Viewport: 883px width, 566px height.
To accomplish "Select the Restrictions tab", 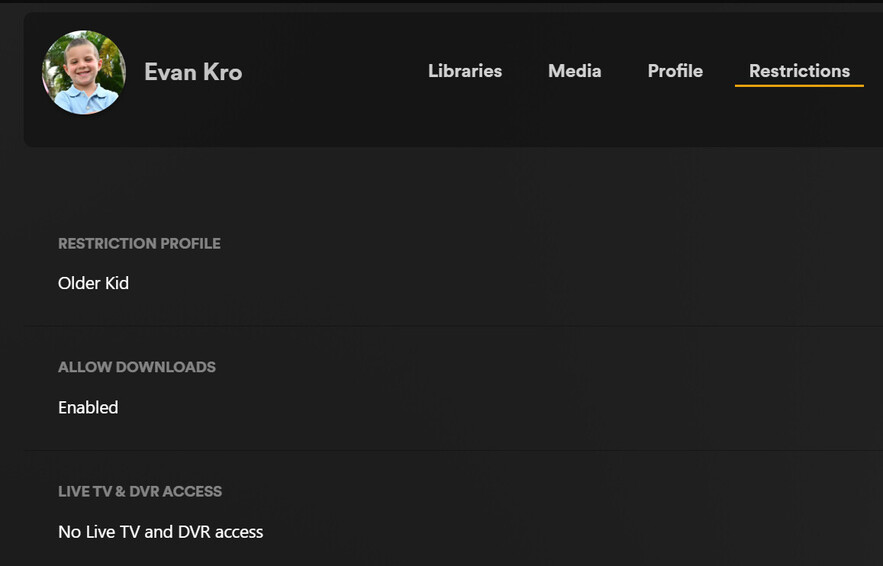I will pos(799,71).
